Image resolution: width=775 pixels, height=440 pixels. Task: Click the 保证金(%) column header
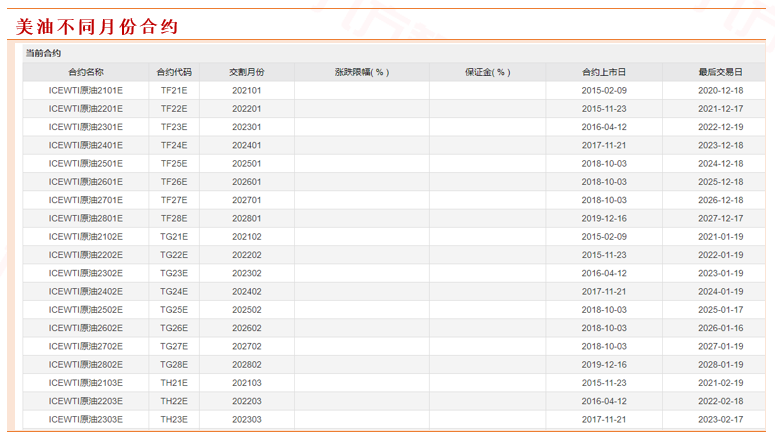pos(487,72)
